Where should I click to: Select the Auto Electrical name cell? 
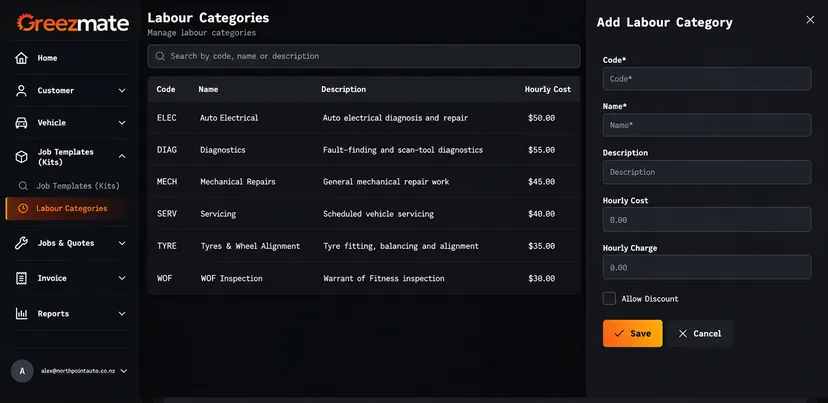click(229, 118)
